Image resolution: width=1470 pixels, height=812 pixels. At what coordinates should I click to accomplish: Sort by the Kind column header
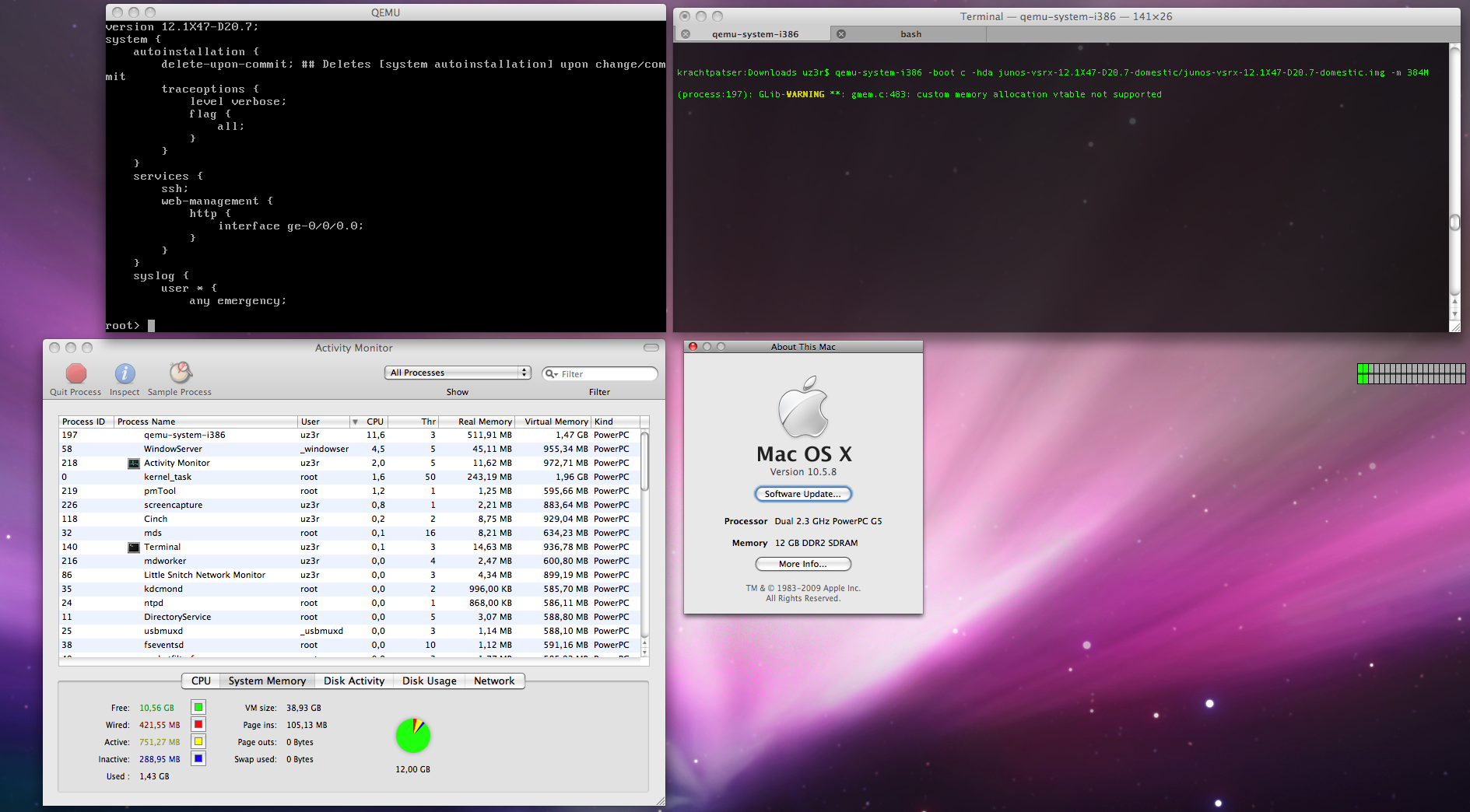click(x=616, y=422)
